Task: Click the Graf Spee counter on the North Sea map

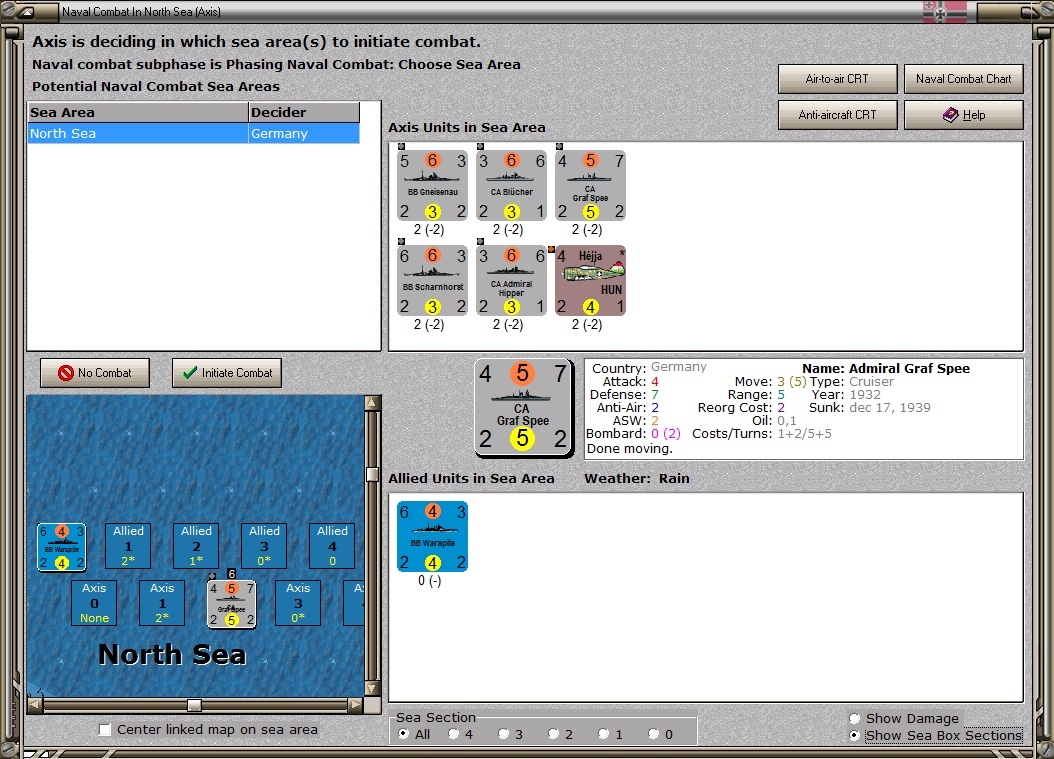Action: tap(231, 603)
